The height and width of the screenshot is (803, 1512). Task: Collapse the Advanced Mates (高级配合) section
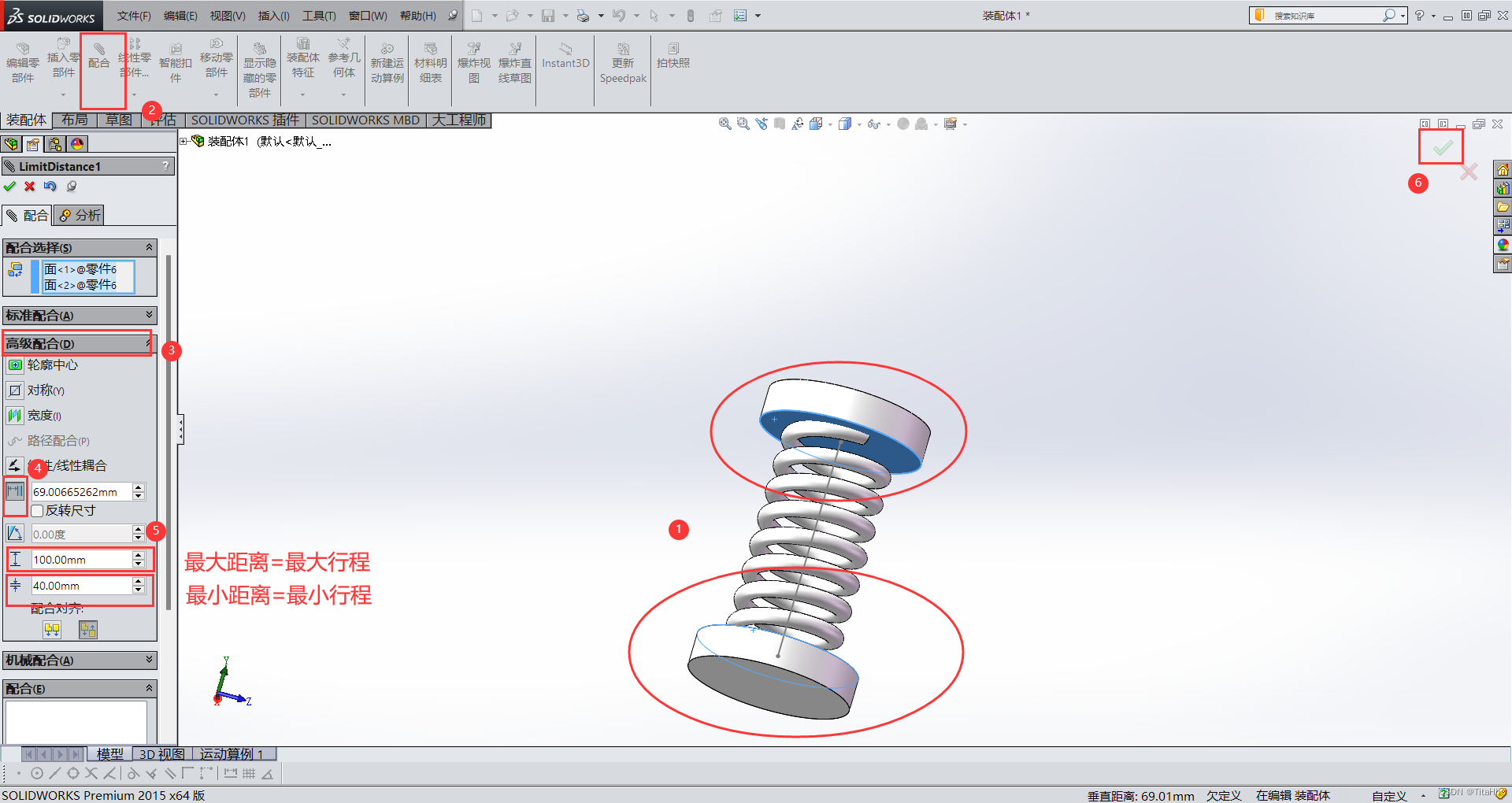149,343
